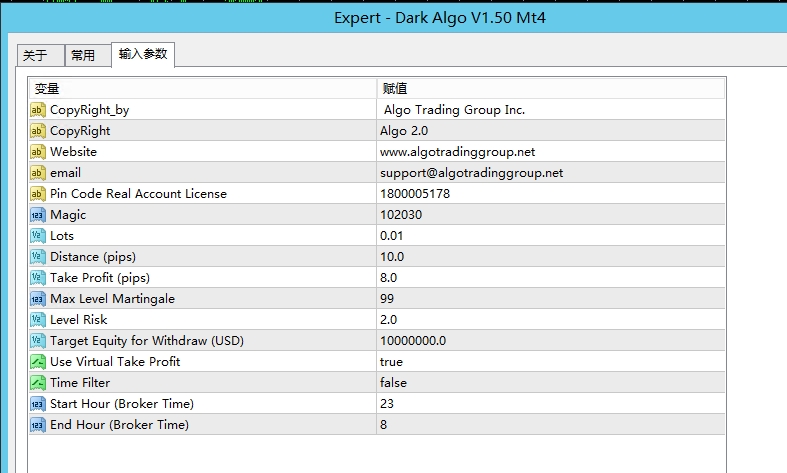Select Pin Code Real Account License label
This screenshot has height=473, width=787.
138,194
